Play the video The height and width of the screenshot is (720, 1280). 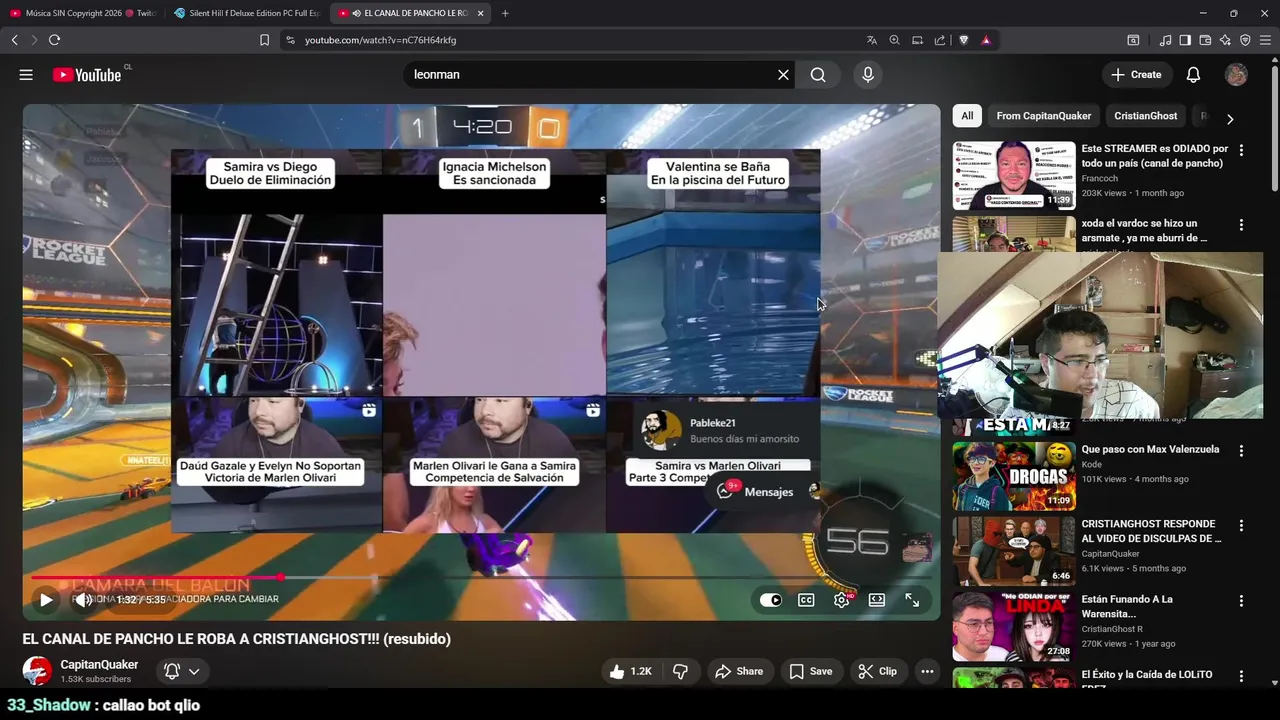(x=46, y=600)
